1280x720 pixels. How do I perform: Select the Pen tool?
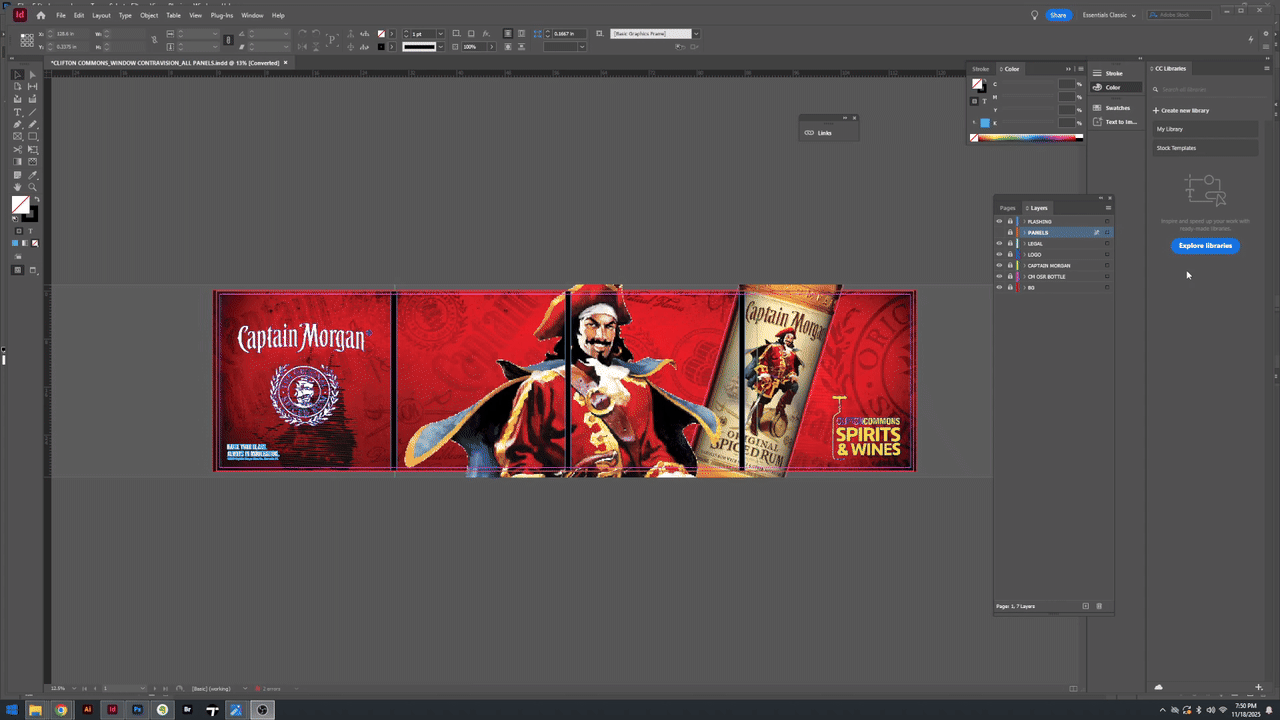[x=17, y=124]
